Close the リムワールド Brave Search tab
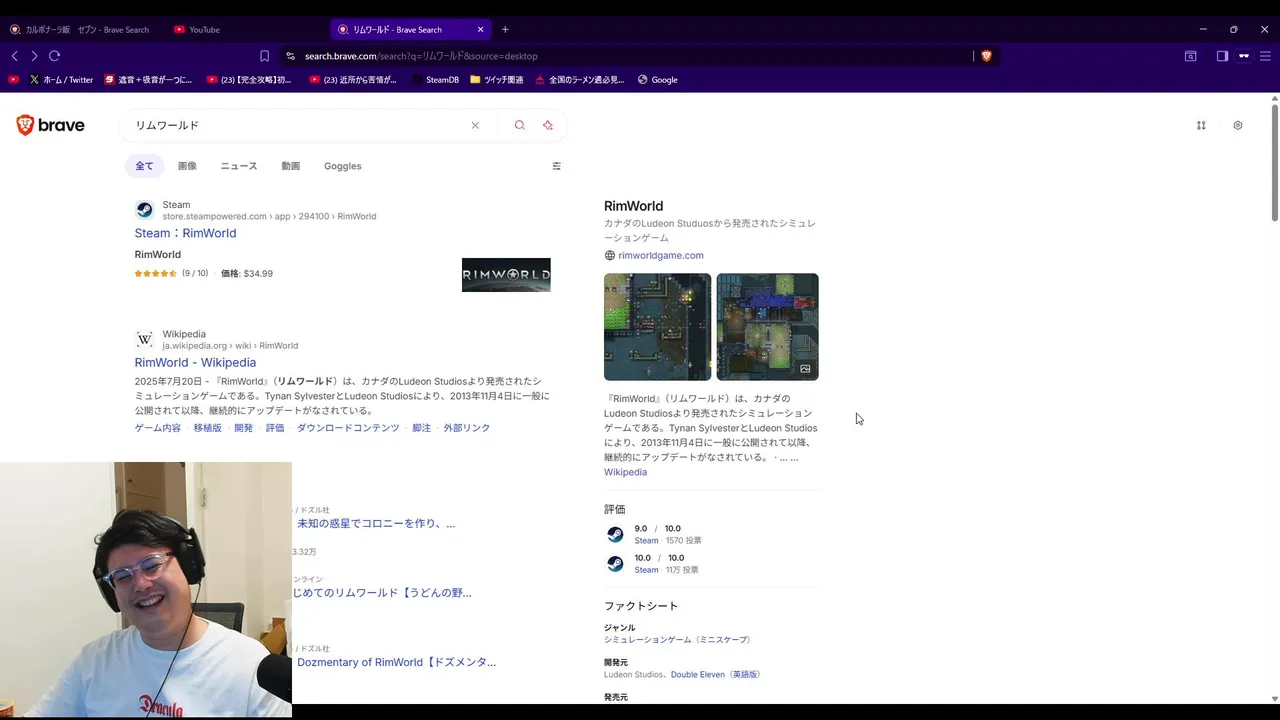Image resolution: width=1280 pixels, height=720 pixels. (480, 29)
